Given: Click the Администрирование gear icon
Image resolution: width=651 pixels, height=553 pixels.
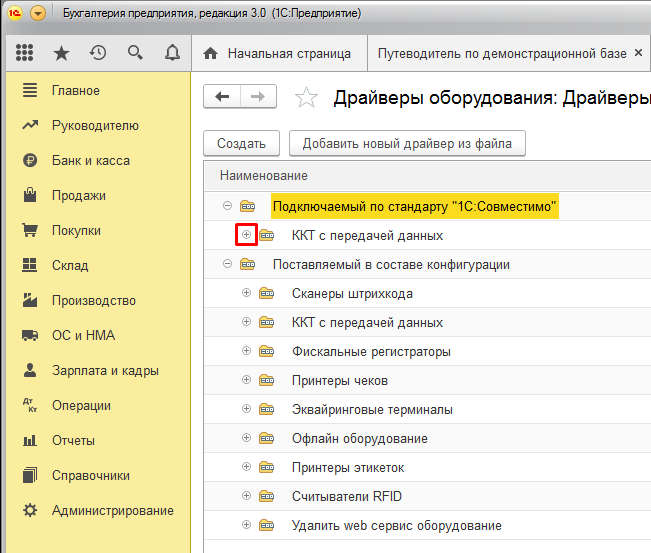Looking at the screenshot, I should click(30, 510).
